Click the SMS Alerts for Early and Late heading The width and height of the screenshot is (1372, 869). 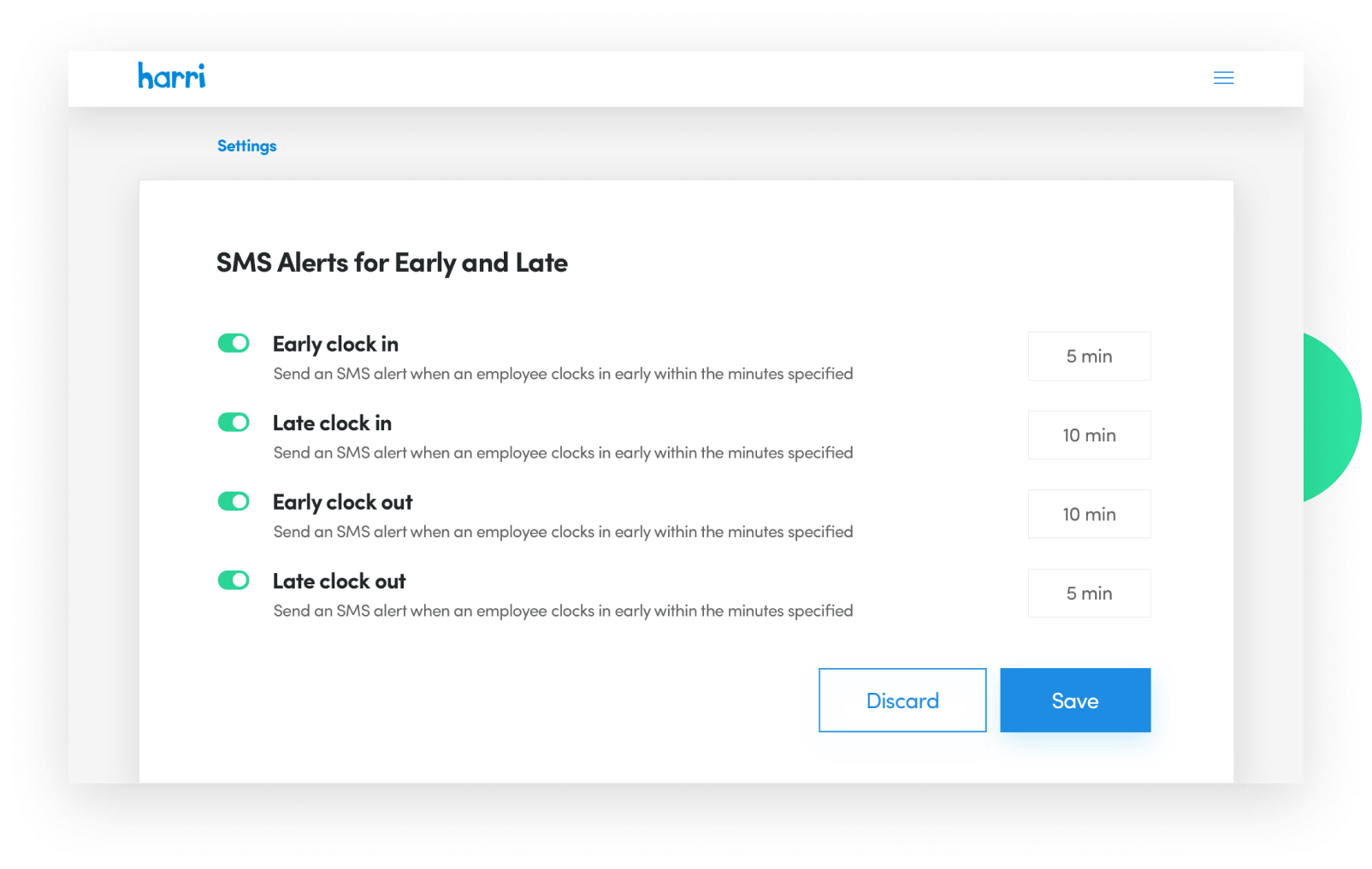coord(392,263)
